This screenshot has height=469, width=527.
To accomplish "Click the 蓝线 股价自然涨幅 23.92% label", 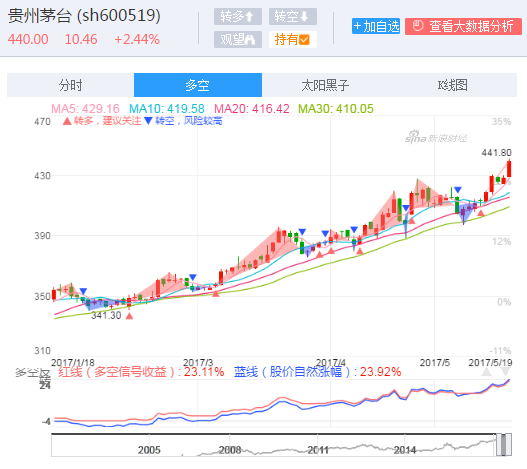I will click(318, 372).
